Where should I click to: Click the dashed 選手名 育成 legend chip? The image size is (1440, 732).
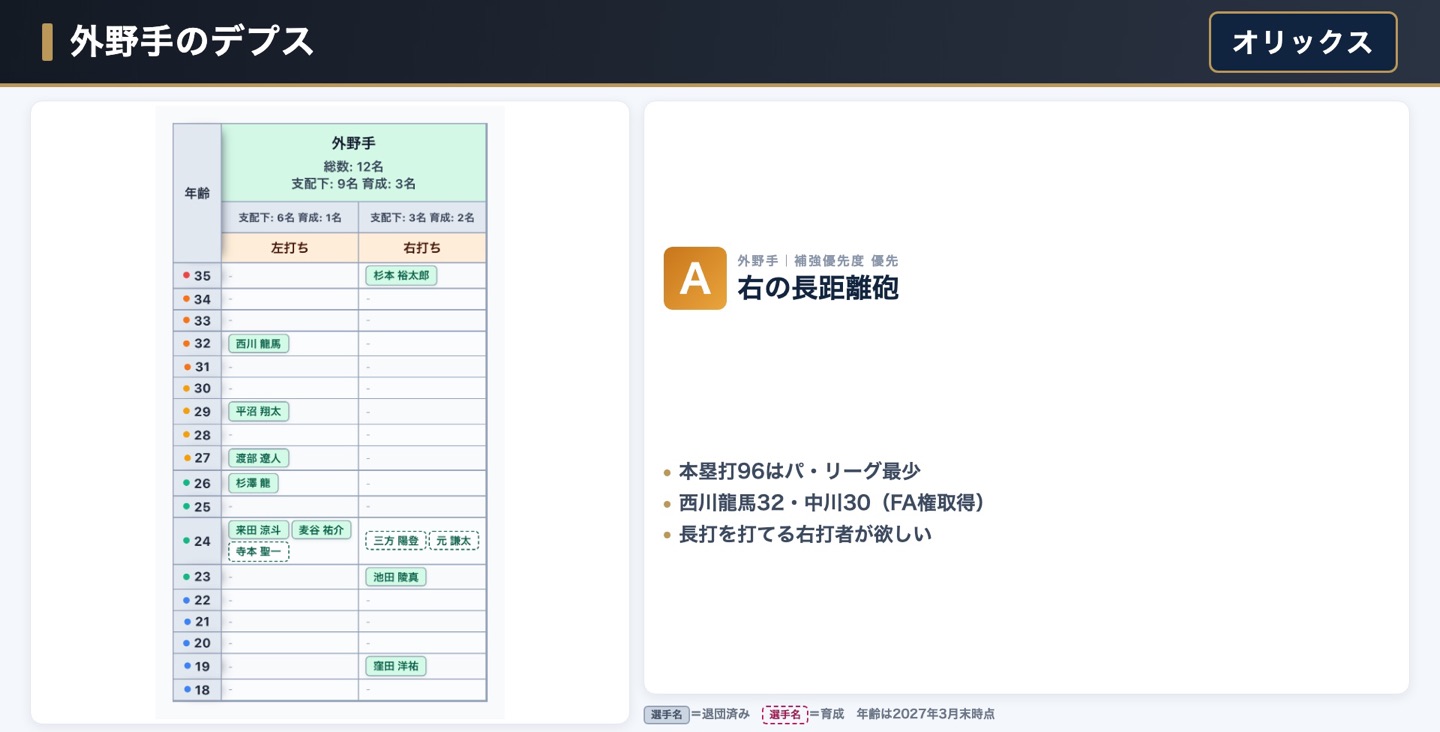tap(784, 714)
